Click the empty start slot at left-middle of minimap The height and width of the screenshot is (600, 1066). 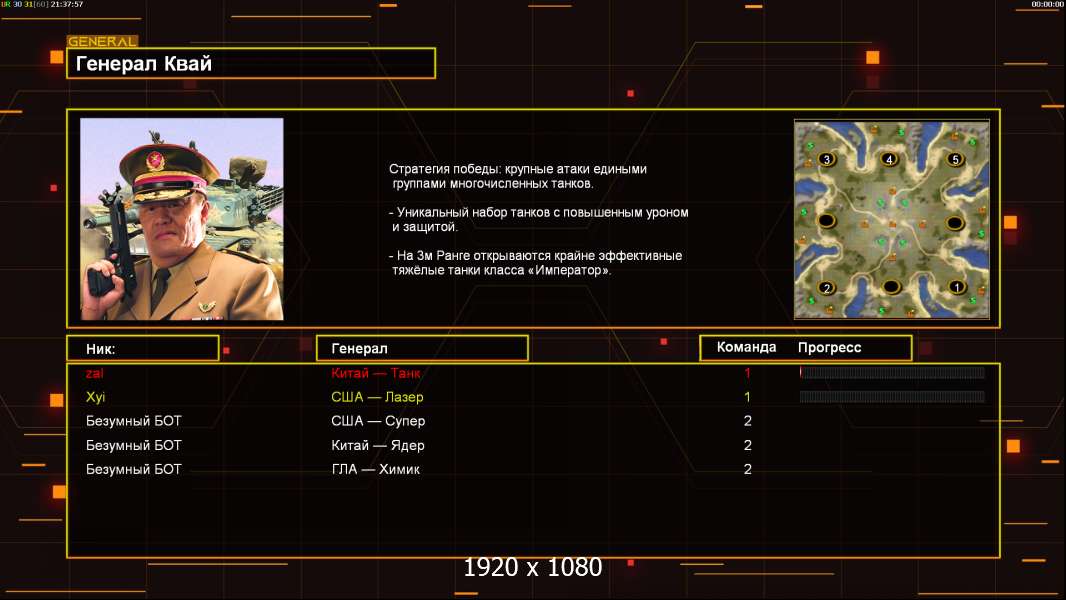point(826,221)
